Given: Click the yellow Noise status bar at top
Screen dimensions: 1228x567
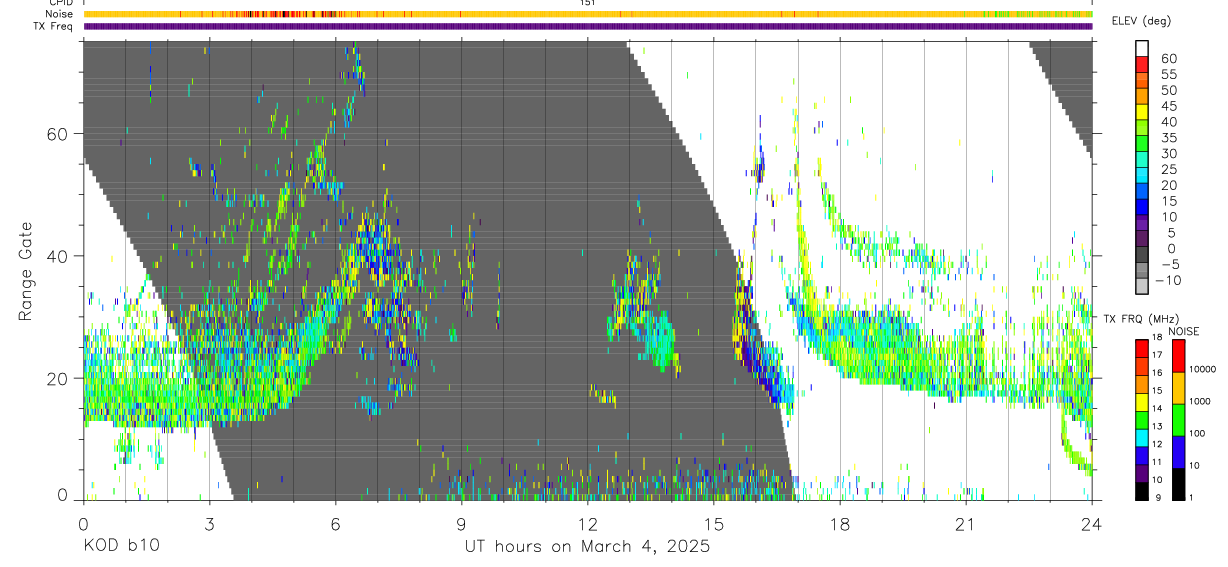Looking at the screenshot, I should (x=588, y=14).
